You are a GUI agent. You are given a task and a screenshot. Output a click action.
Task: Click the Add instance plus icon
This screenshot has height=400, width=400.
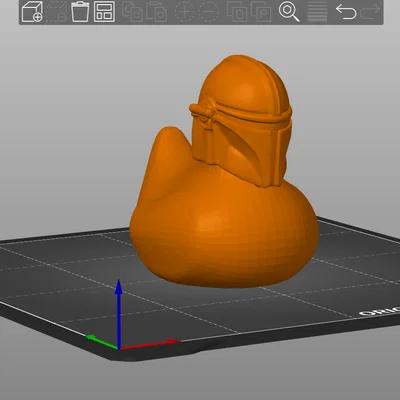[184, 12]
